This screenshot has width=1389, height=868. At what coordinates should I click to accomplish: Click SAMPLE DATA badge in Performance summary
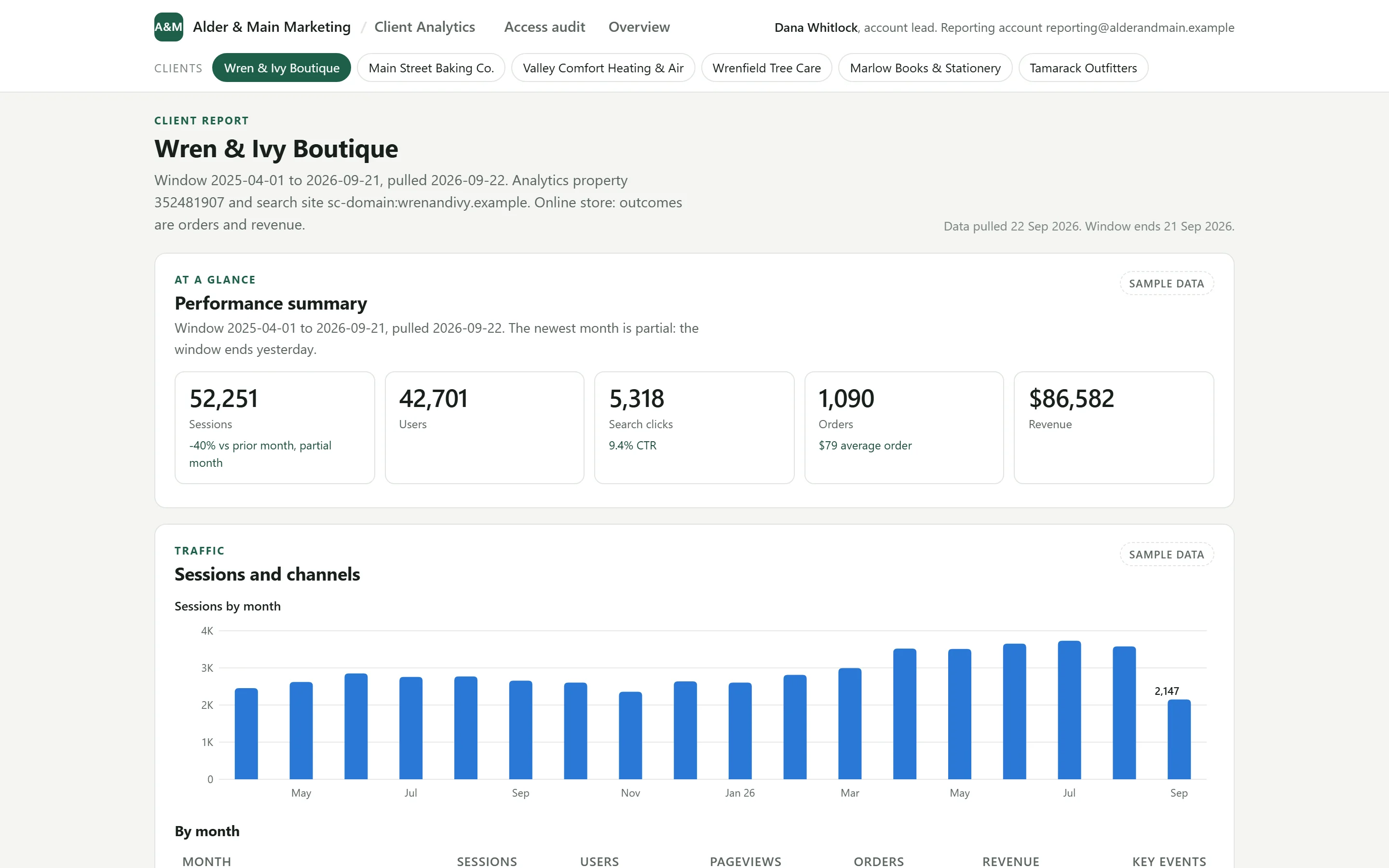[x=1166, y=283]
